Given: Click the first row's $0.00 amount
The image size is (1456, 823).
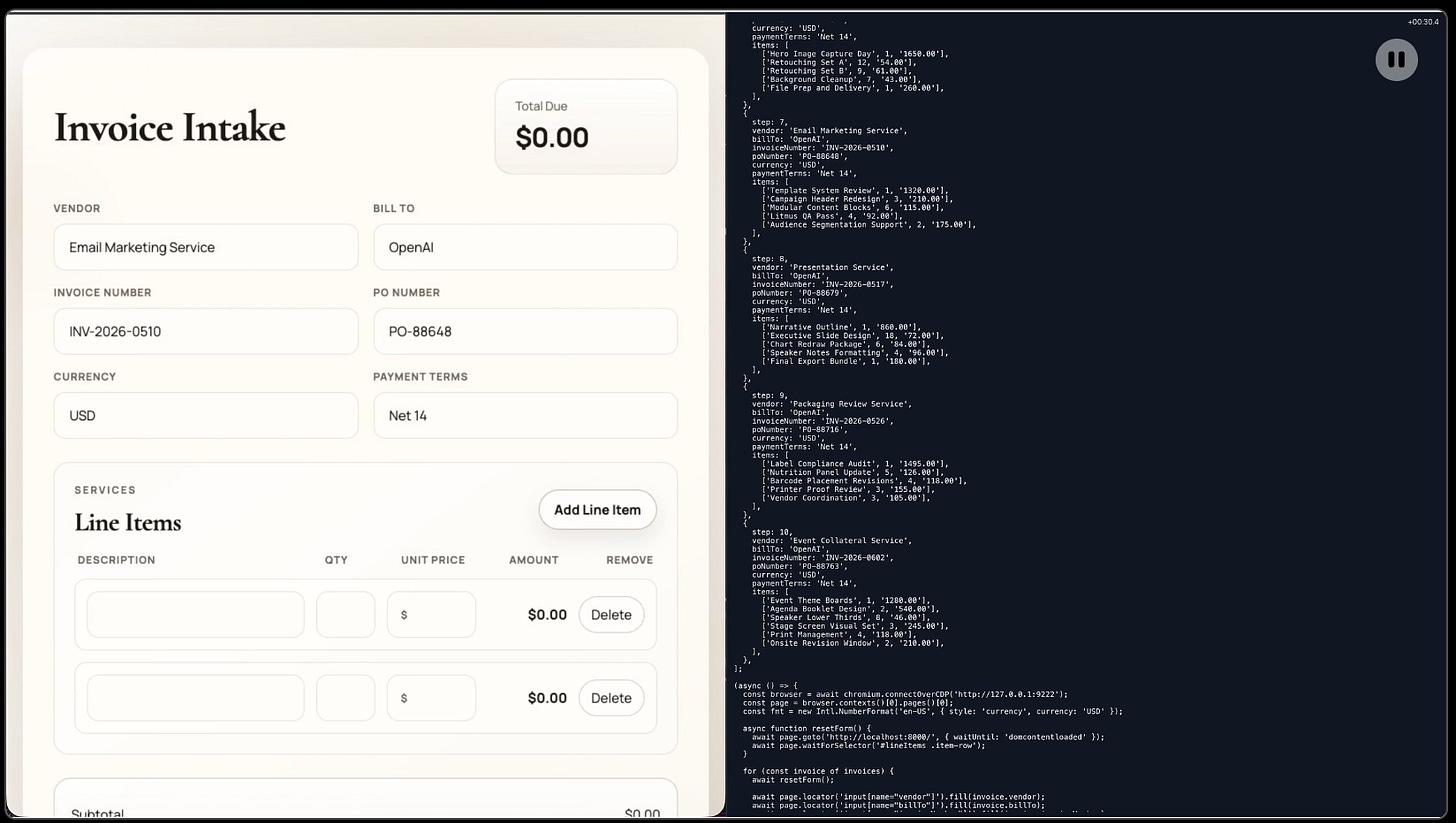Looking at the screenshot, I should pos(547,615).
